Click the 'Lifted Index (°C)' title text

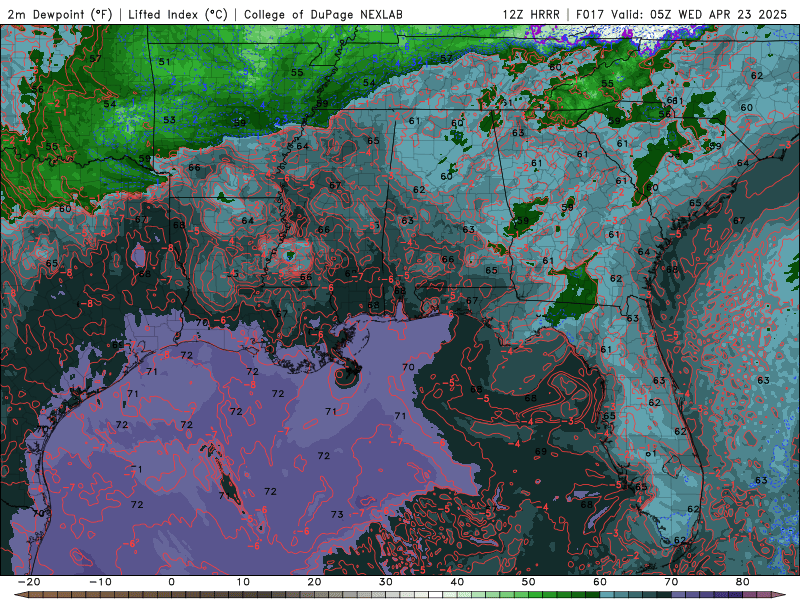(178, 14)
